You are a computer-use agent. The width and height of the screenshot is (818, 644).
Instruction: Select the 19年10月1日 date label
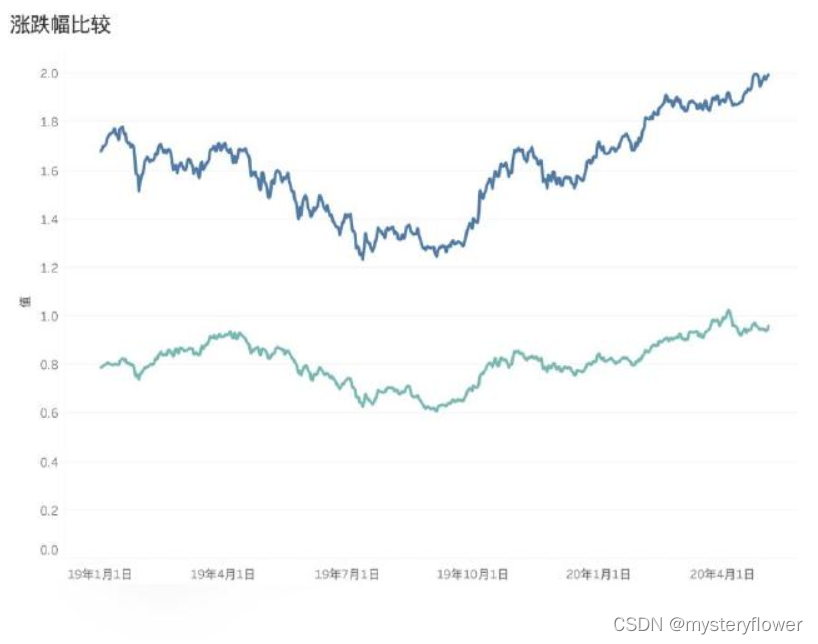(472, 575)
